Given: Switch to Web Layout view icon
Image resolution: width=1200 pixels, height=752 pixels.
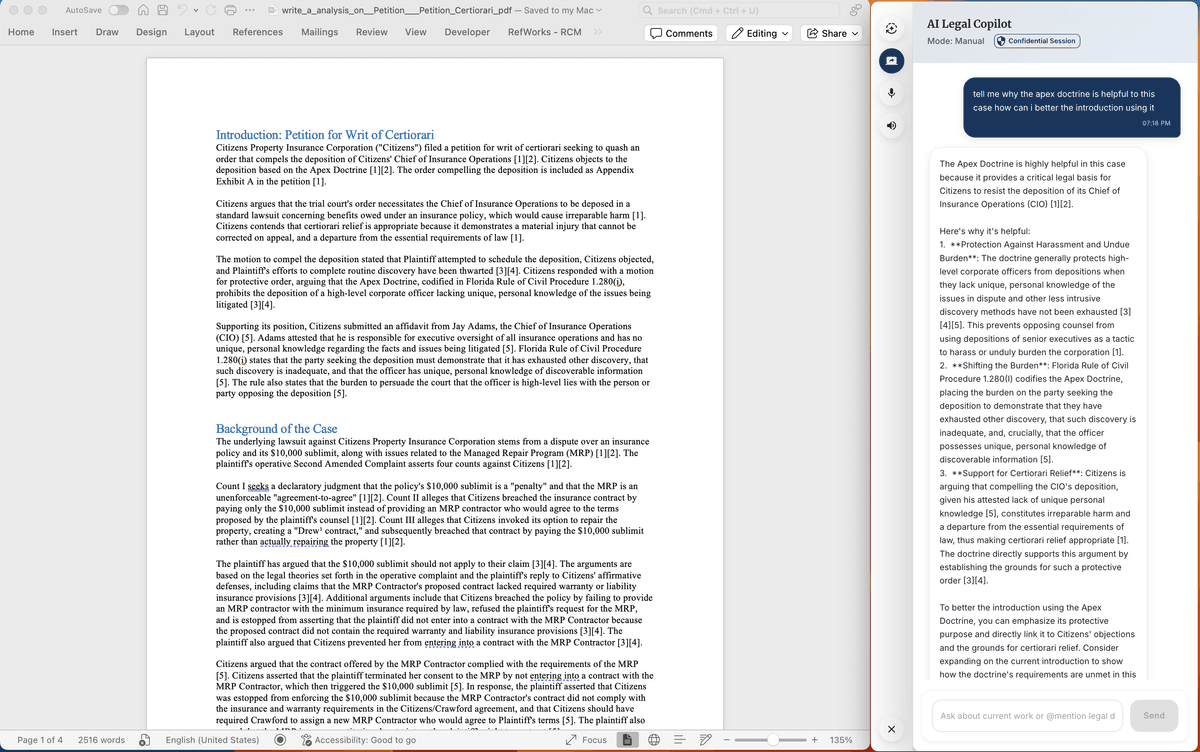Looking at the screenshot, I should click(x=653, y=740).
